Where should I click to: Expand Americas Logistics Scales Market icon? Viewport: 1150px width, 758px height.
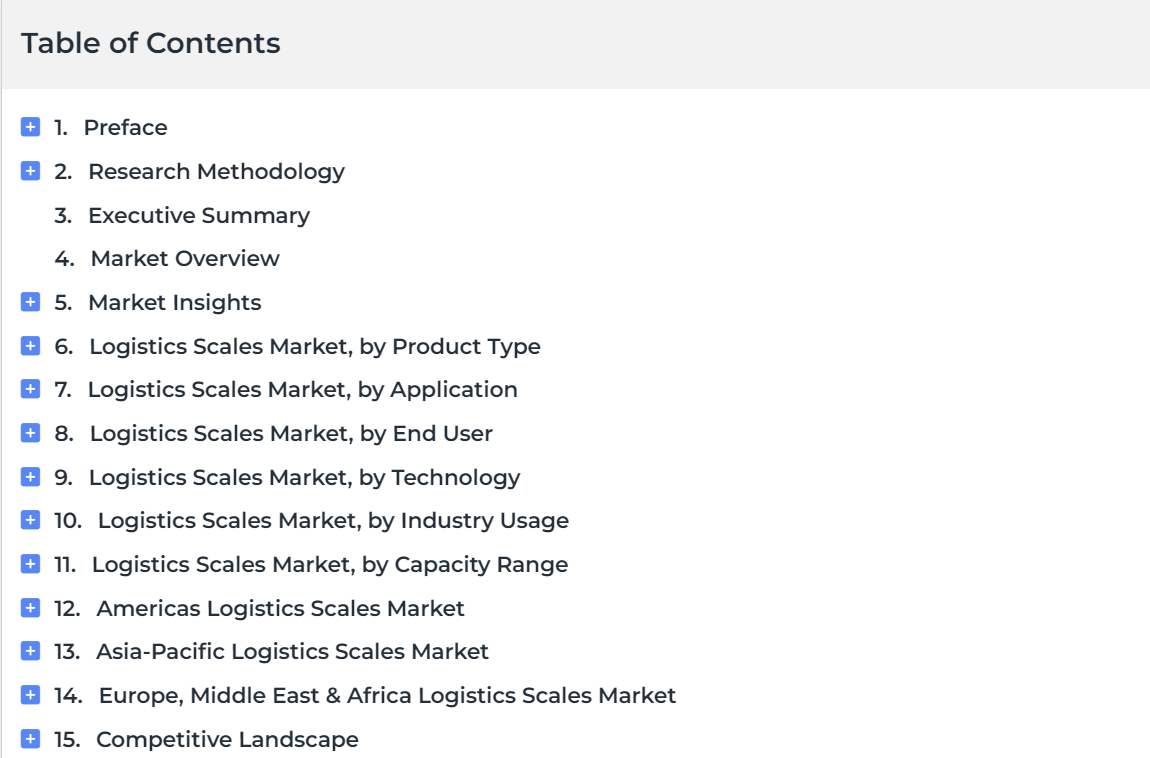[x=30, y=608]
